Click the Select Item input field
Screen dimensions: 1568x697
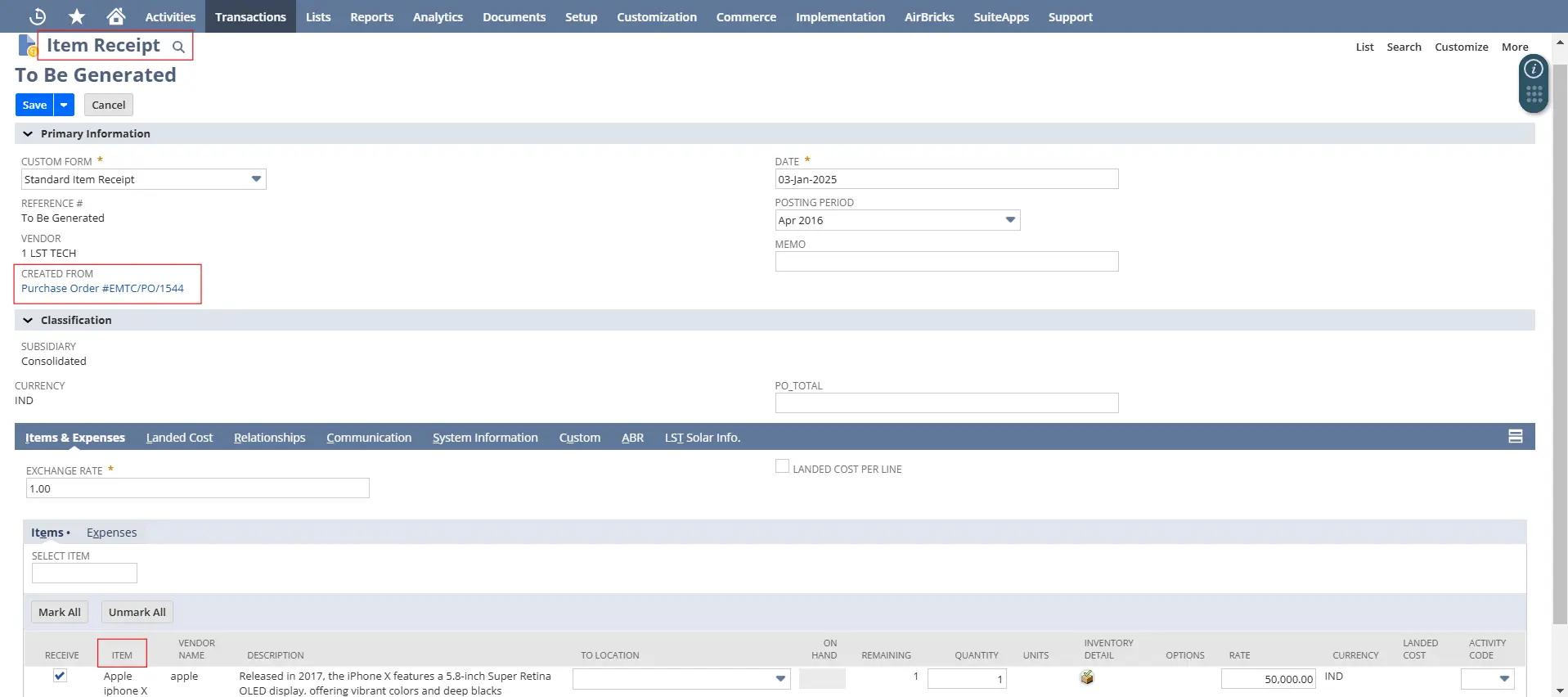tap(84, 573)
